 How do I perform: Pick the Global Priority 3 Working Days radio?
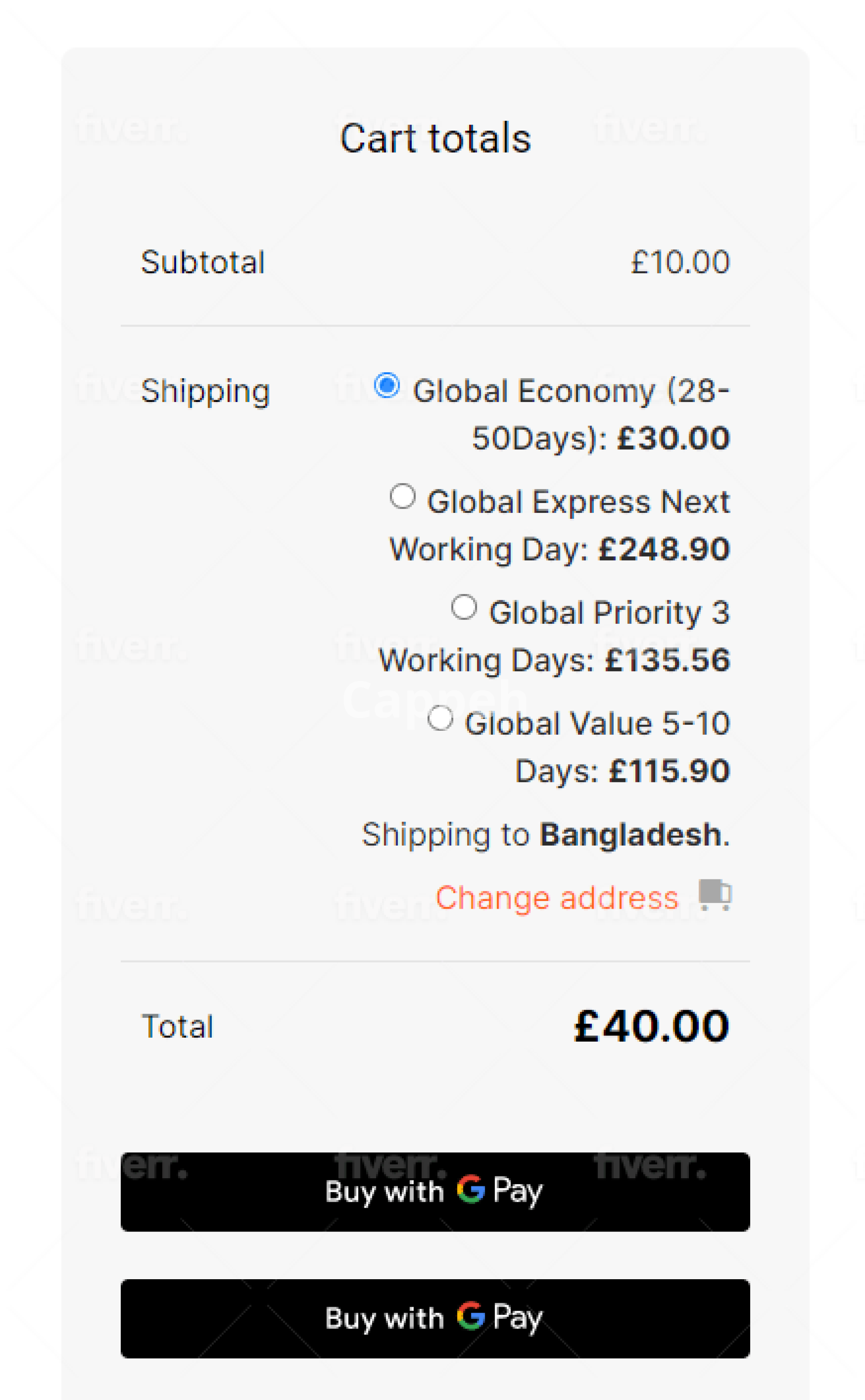coord(464,607)
